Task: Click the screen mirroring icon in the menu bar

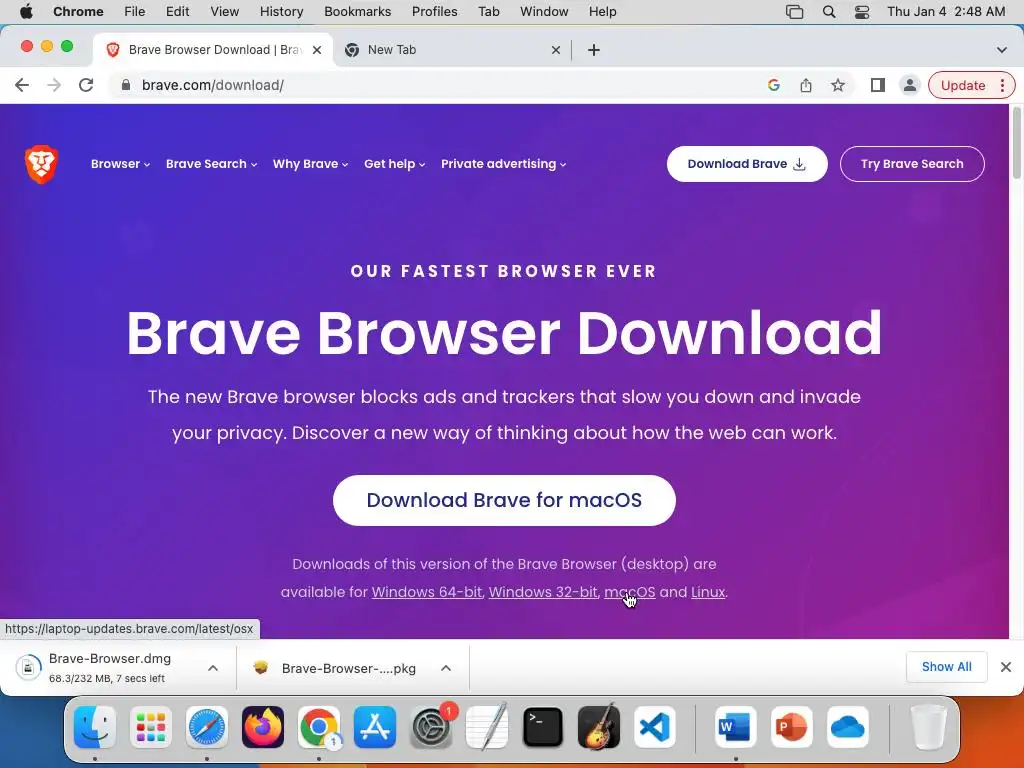Action: pyautogui.click(x=794, y=12)
